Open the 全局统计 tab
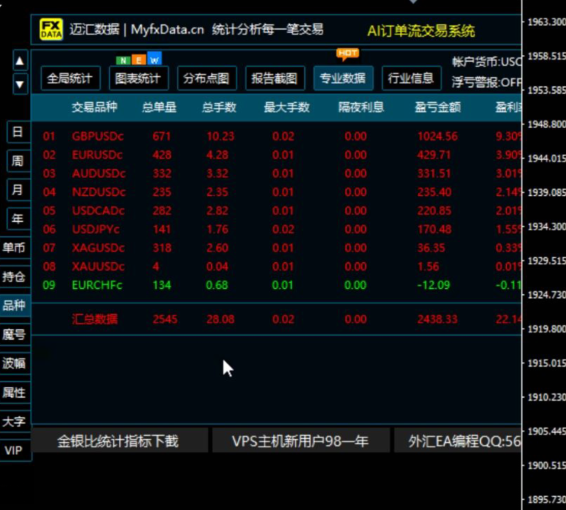The image size is (566, 510). point(70,78)
